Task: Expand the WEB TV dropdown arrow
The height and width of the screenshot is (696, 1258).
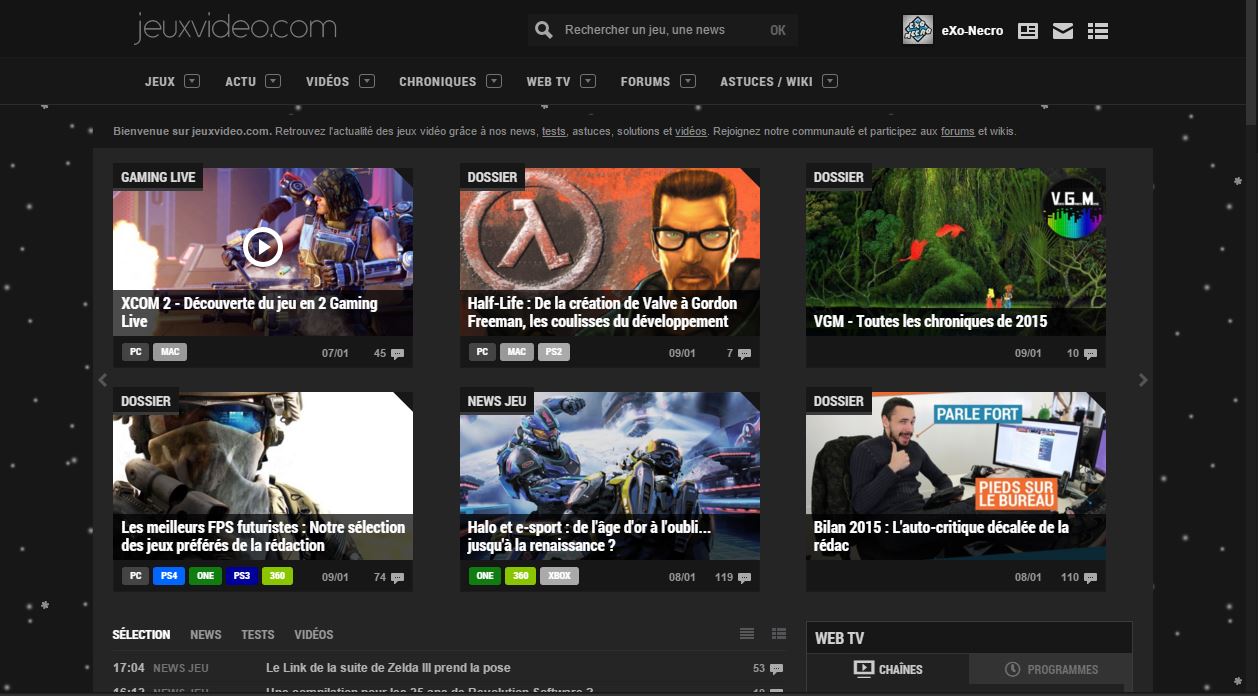Action: (x=588, y=81)
